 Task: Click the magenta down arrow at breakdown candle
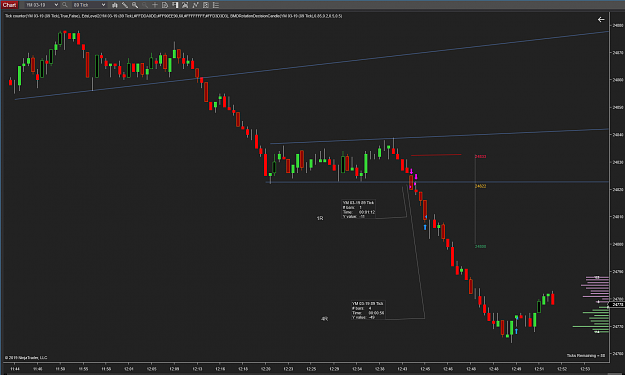coord(411,171)
